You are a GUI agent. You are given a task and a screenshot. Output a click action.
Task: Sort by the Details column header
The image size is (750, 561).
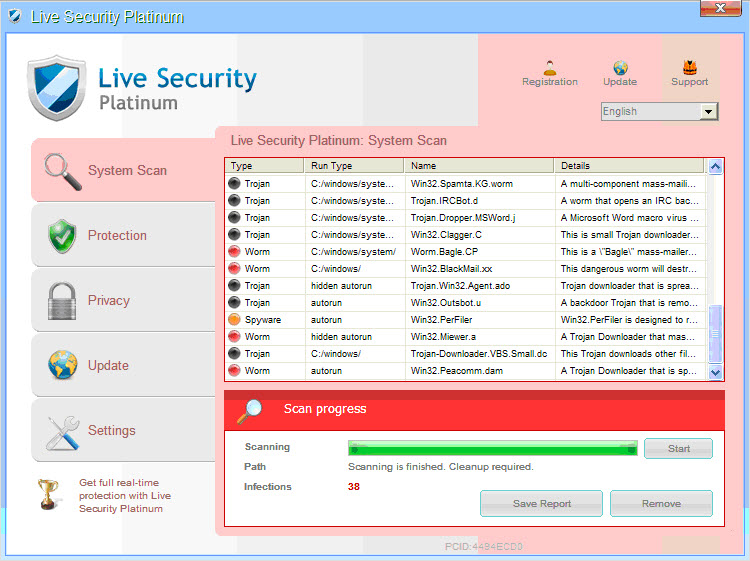coord(629,165)
